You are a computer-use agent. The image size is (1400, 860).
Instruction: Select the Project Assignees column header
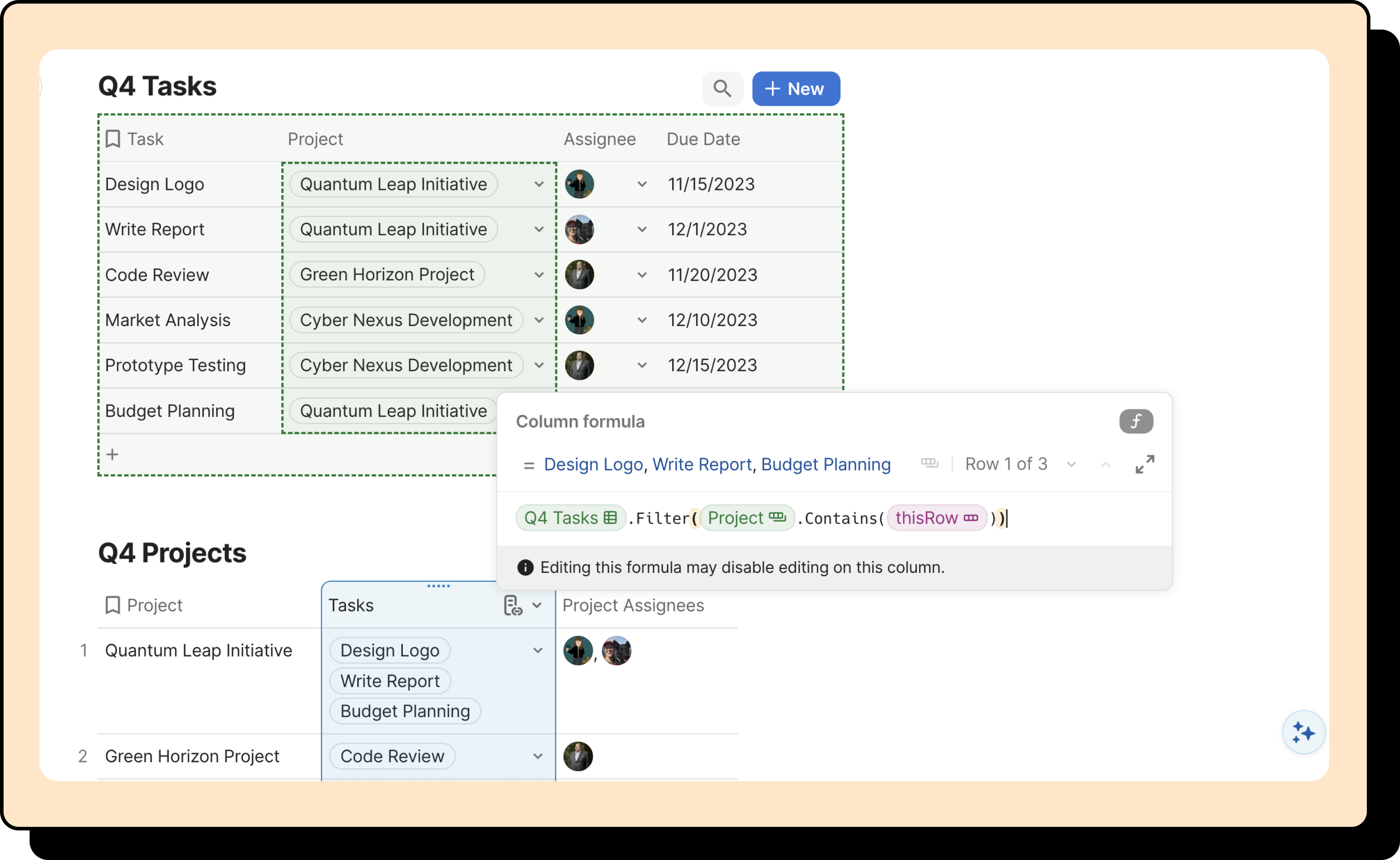tap(633, 605)
